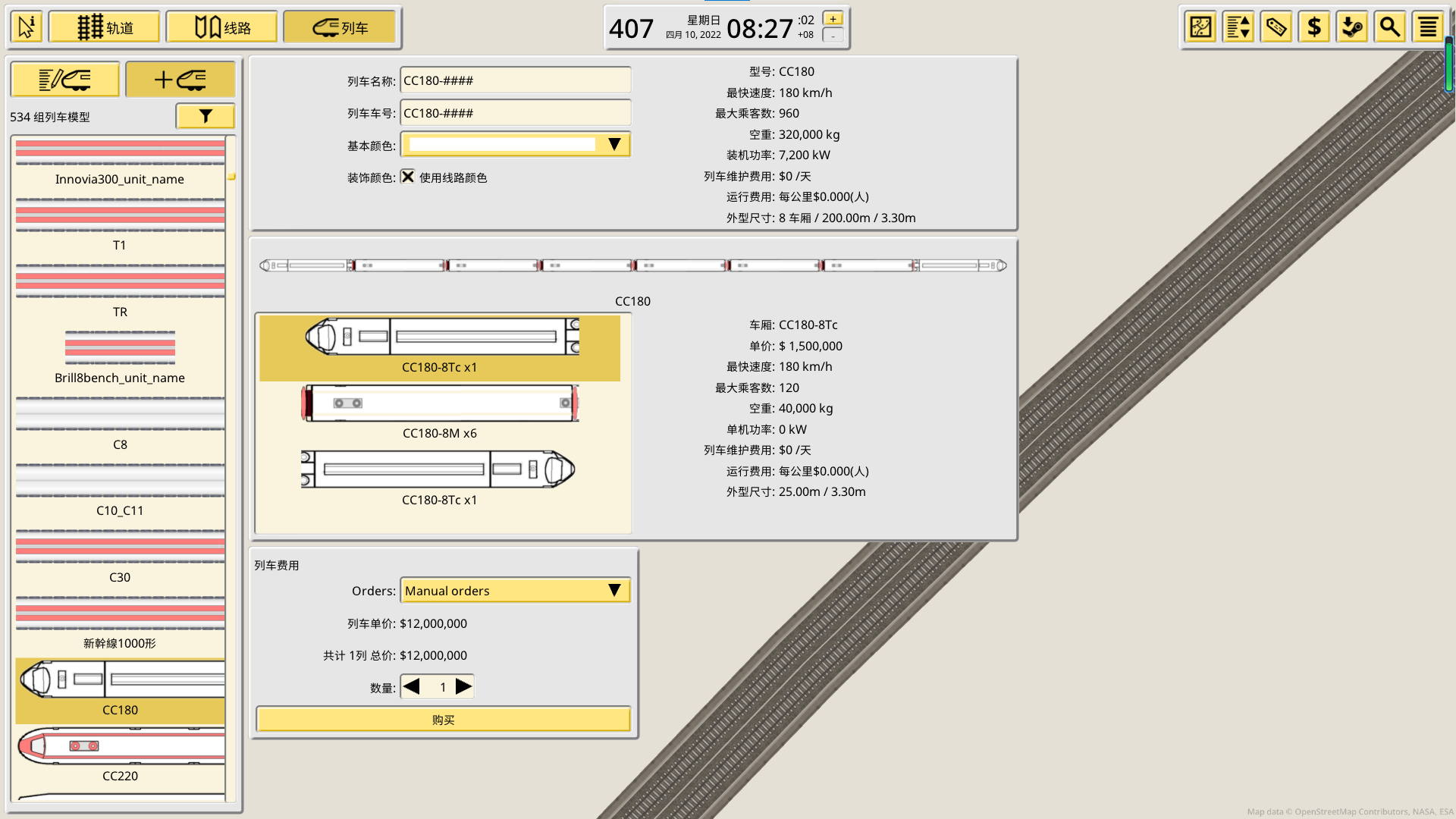The width and height of the screenshot is (1456, 819).
Task: Click the 购买 purchase button
Action: point(444,720)
